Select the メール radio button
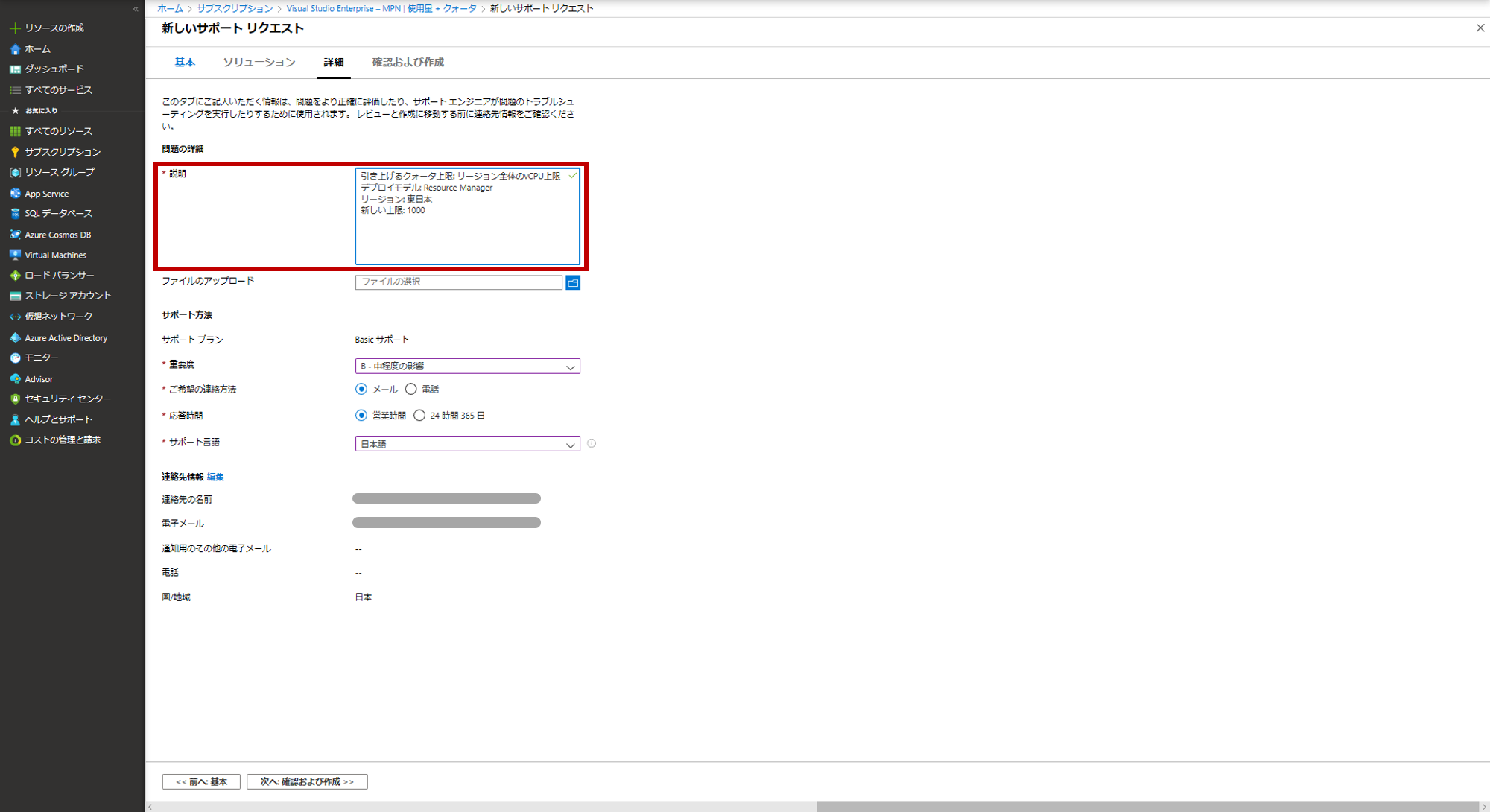This screenshot has height=812, width=1490. point(361,389)
